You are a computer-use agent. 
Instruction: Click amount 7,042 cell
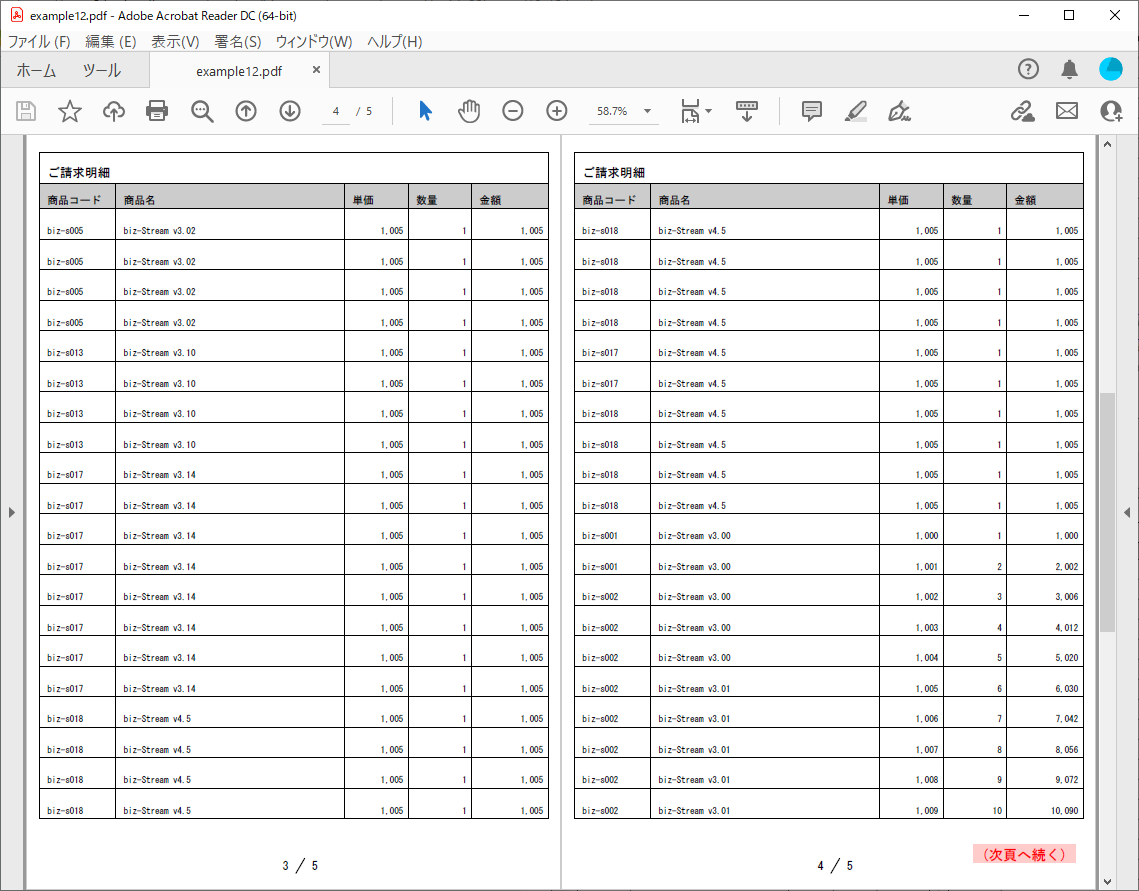(x=1067, y=719)
